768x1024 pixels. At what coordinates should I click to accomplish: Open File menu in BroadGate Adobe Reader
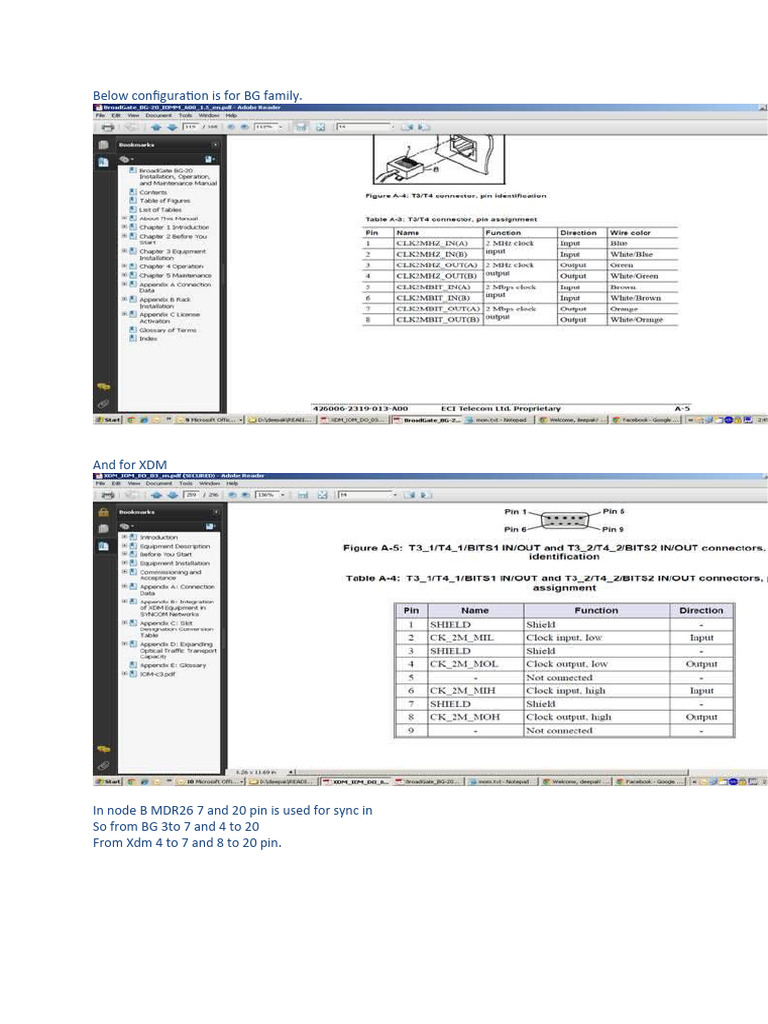(x=100, y=116)
